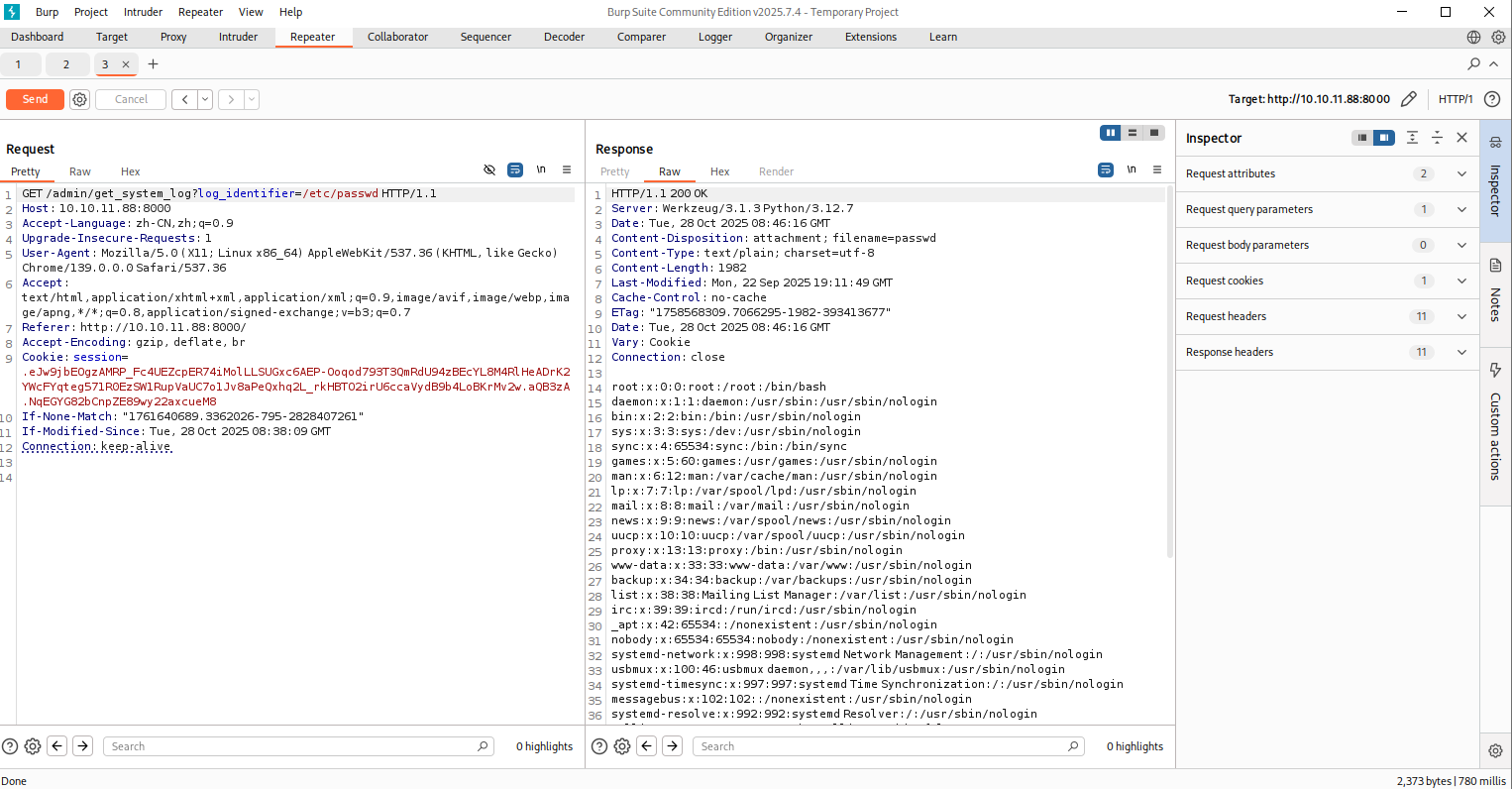Open Response search settings gear

[x=622, y=746]
